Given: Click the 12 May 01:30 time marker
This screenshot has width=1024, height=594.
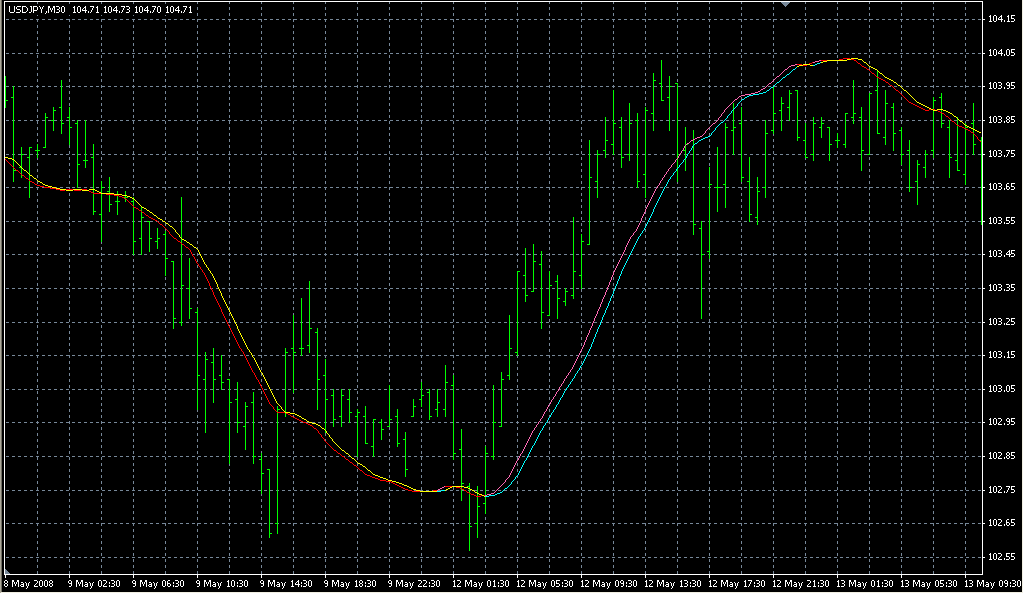Looking at the screenshot, I should pos(479,583).
